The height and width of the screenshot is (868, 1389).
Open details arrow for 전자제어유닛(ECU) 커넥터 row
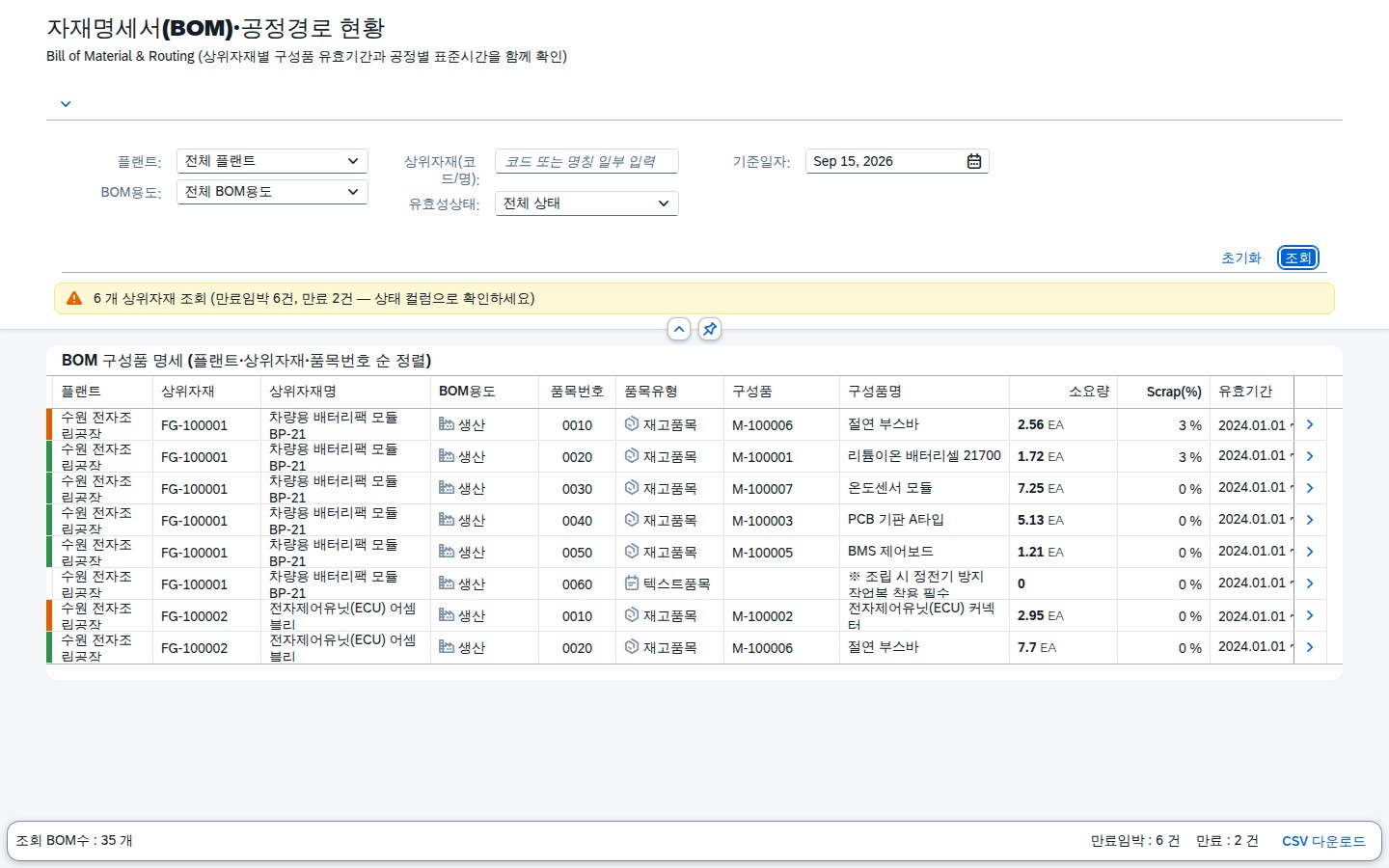(x=1310, y=615)
